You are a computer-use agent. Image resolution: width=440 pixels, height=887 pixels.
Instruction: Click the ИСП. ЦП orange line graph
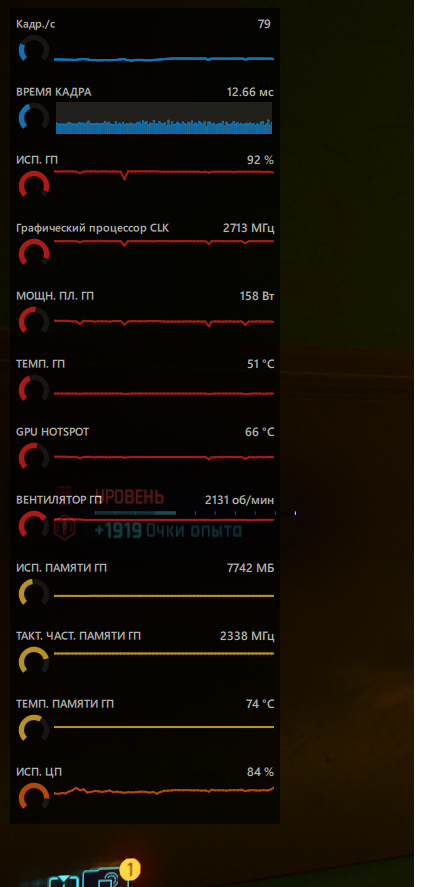(x=164, y=790)
